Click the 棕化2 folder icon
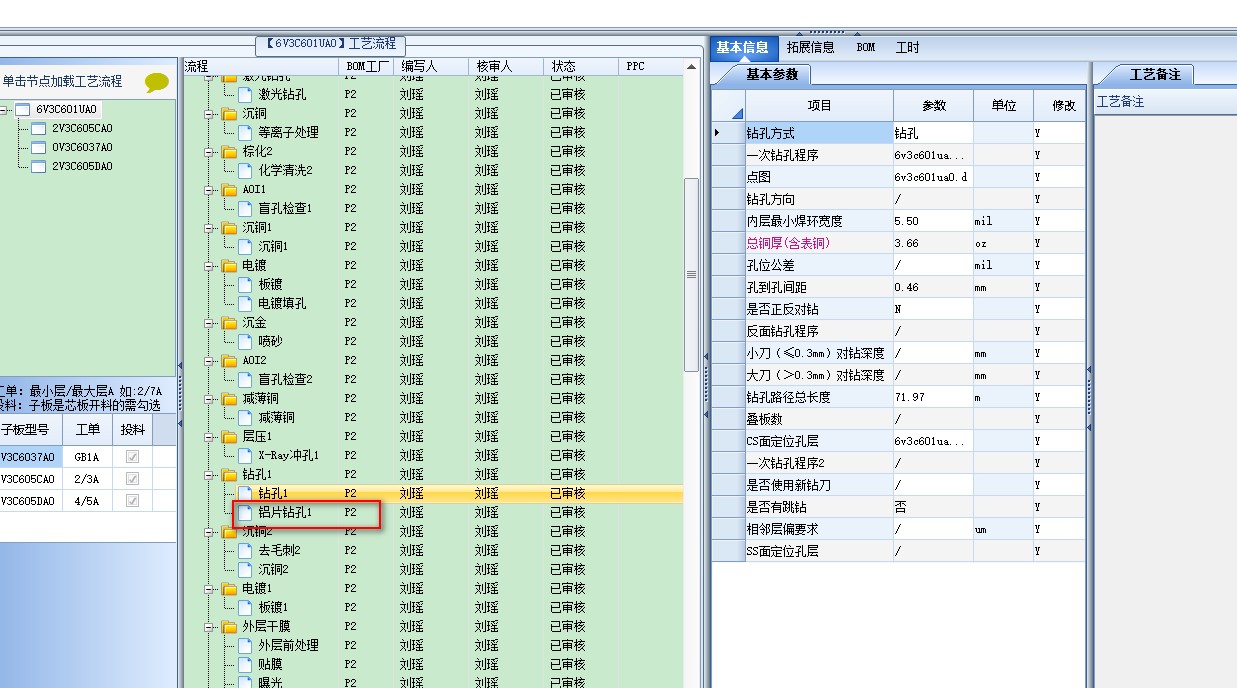 tap(229, 151)
